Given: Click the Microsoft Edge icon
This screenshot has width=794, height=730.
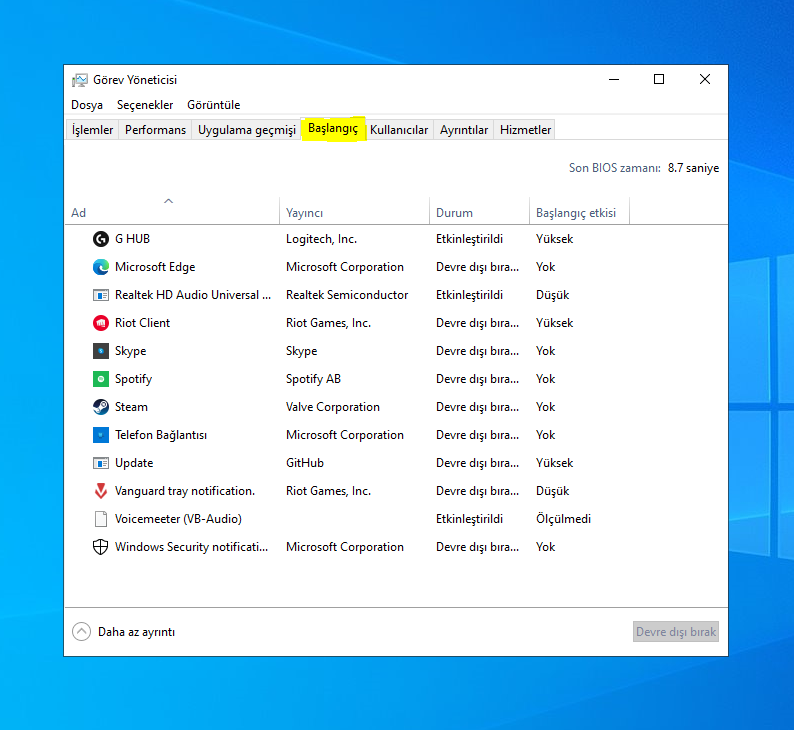Looking at the screenshot, I should [101, 267].
